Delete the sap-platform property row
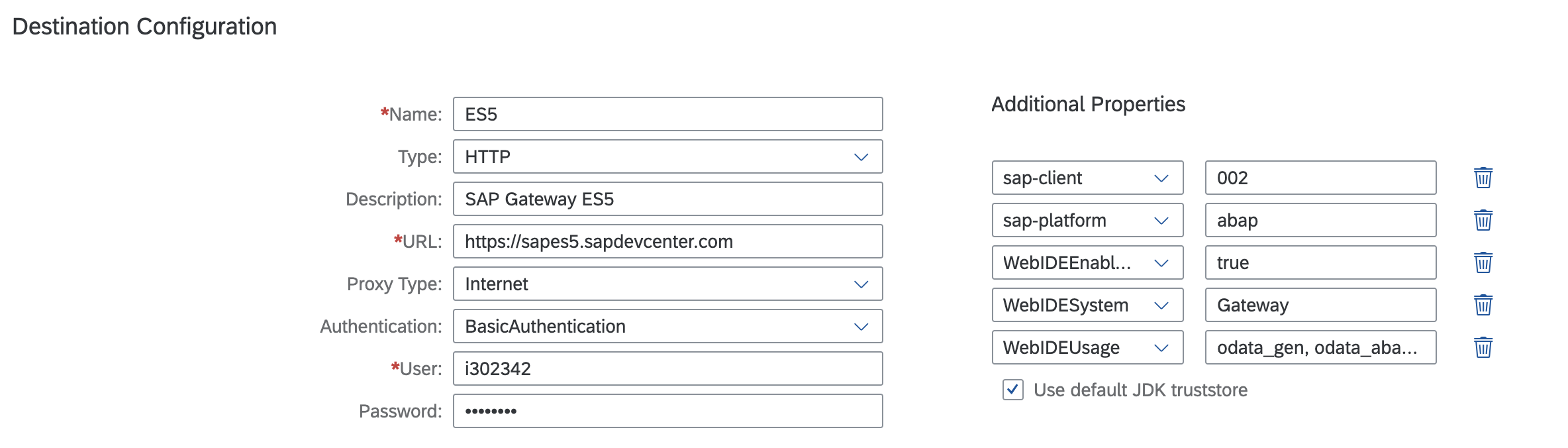This screenshot has width=1568, height=448. click(x=1483, y=220)
